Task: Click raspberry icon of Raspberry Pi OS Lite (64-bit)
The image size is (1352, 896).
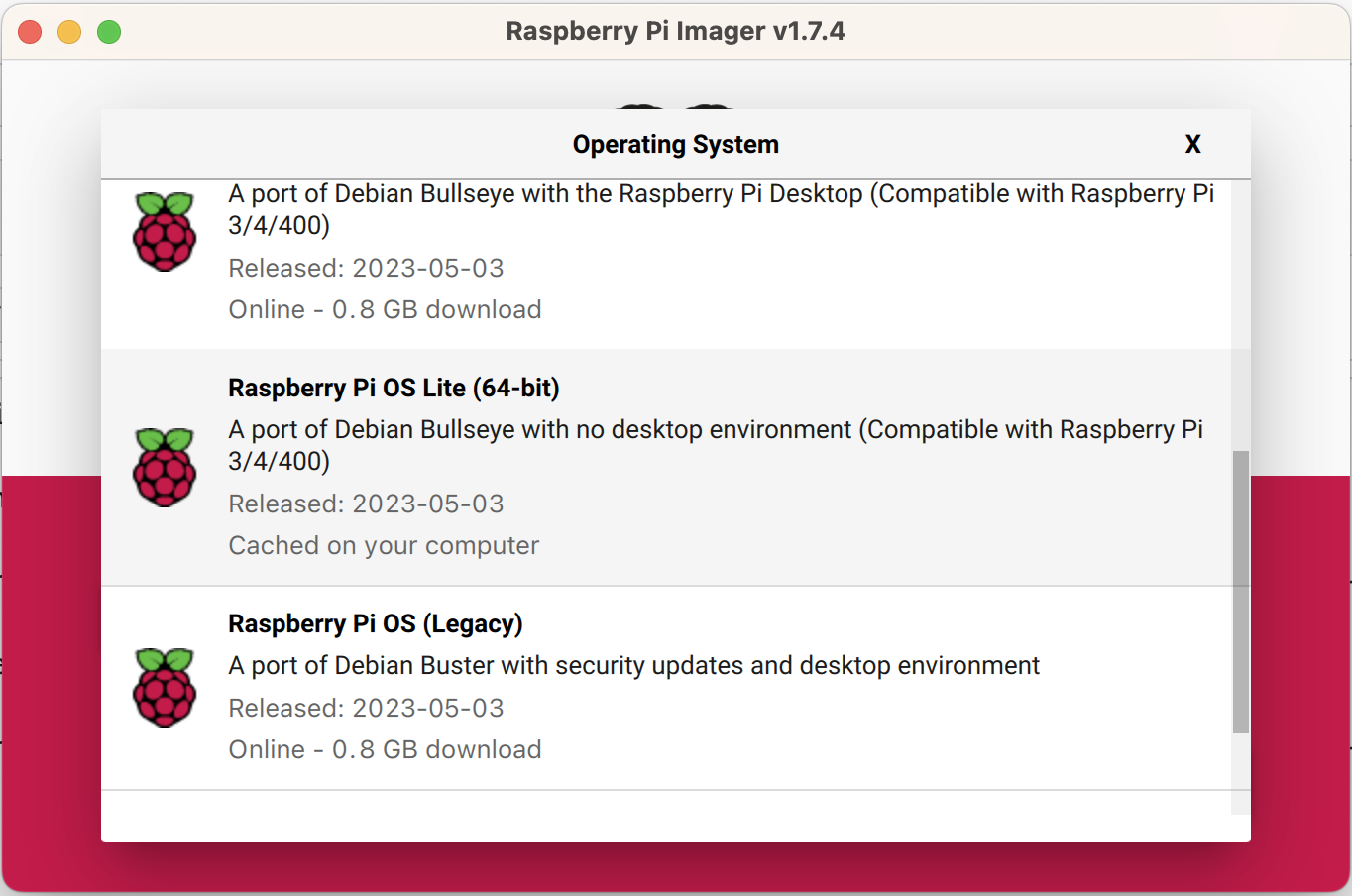Action: [x=165, y=468]
